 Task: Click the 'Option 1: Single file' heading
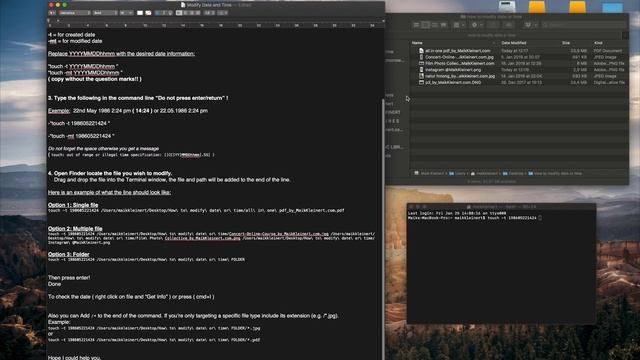coord(73,205)
